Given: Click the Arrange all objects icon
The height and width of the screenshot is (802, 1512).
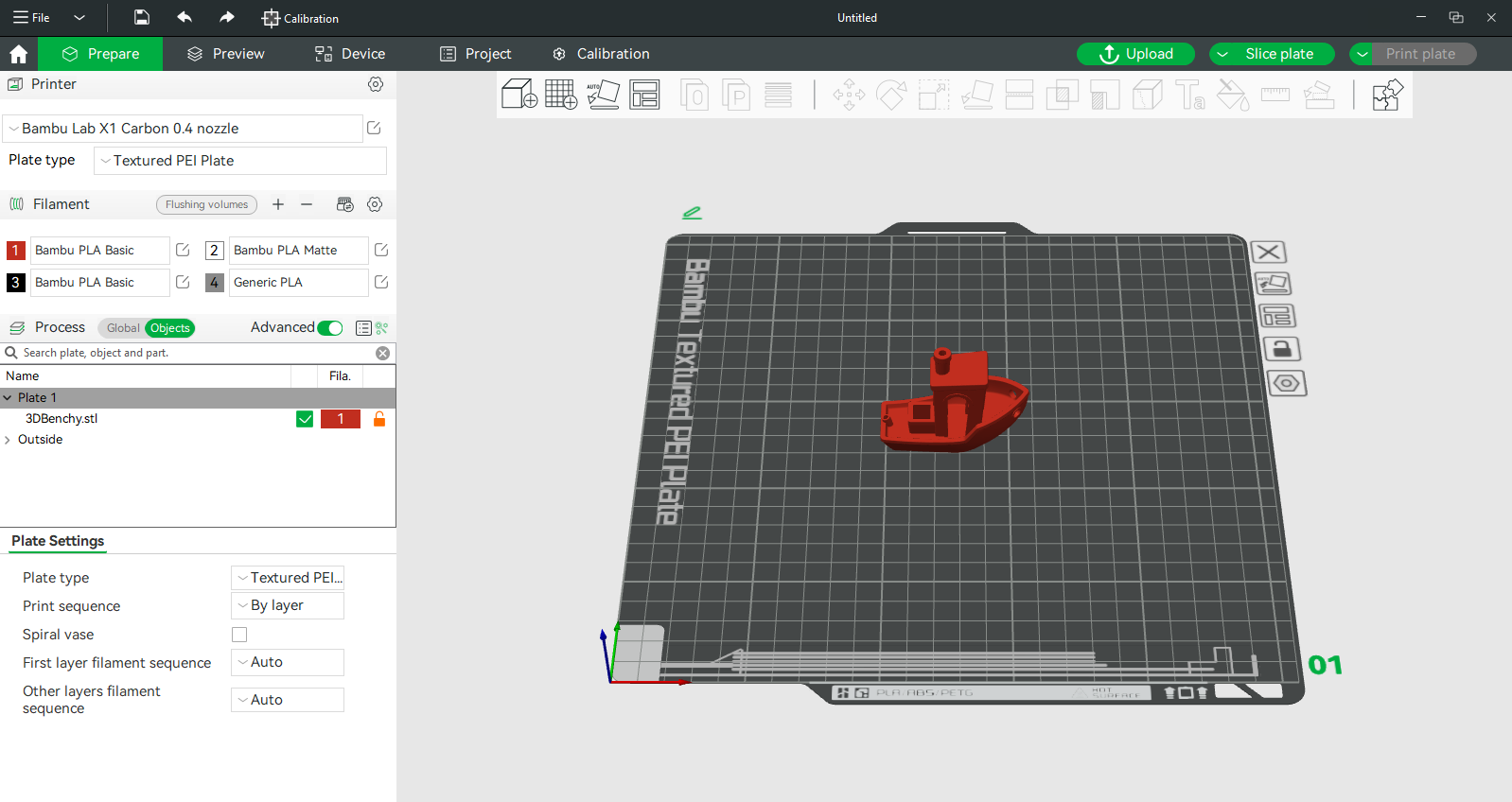Looking at the screenshot, I should click(644, 95).
